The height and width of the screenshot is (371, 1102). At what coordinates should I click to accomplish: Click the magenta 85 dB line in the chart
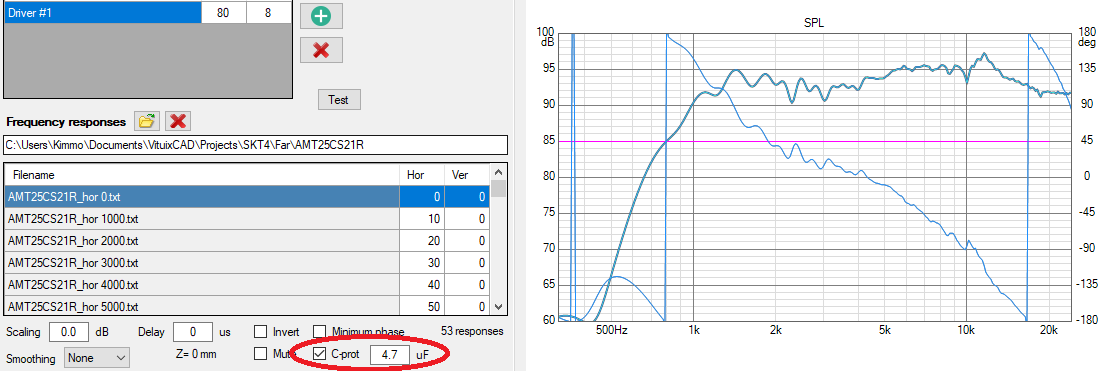(x=804, y=141)
